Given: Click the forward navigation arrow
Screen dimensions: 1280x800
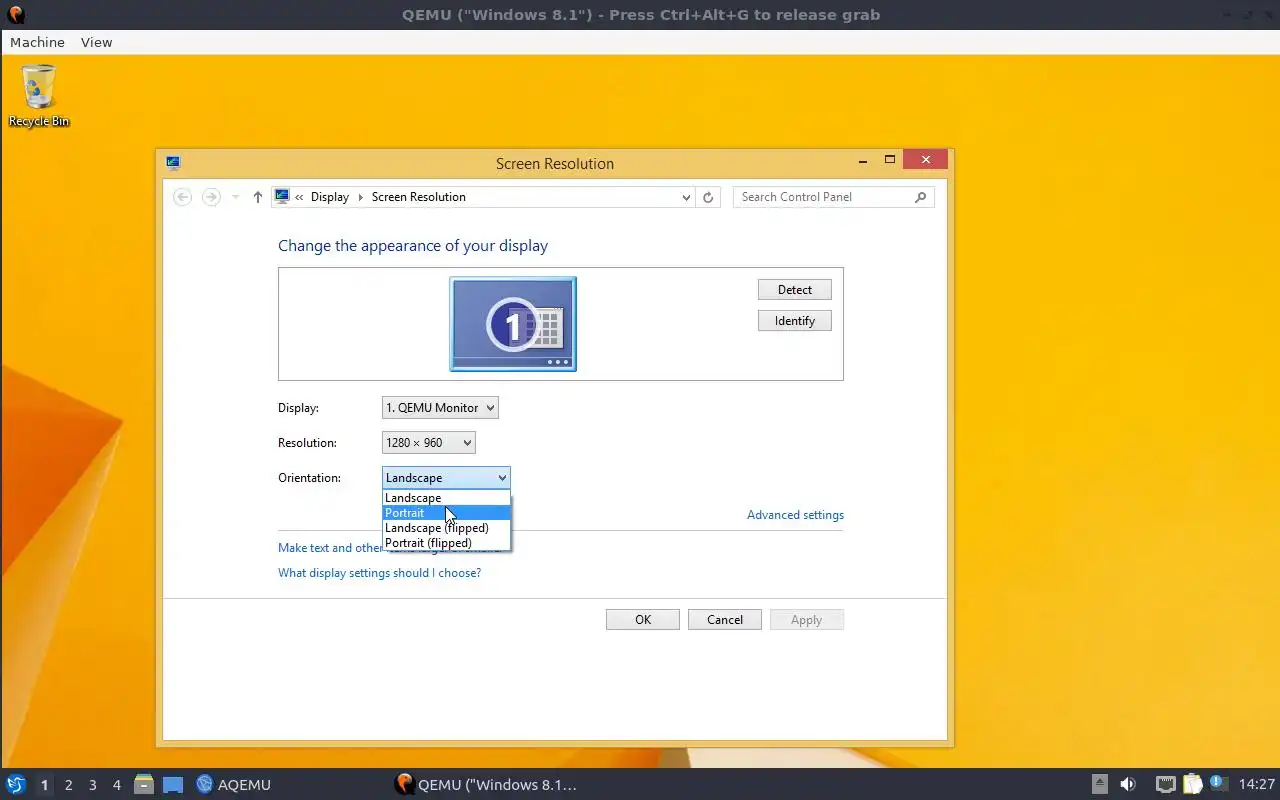Looking at the screenshot, I should [x=211, y=197].
